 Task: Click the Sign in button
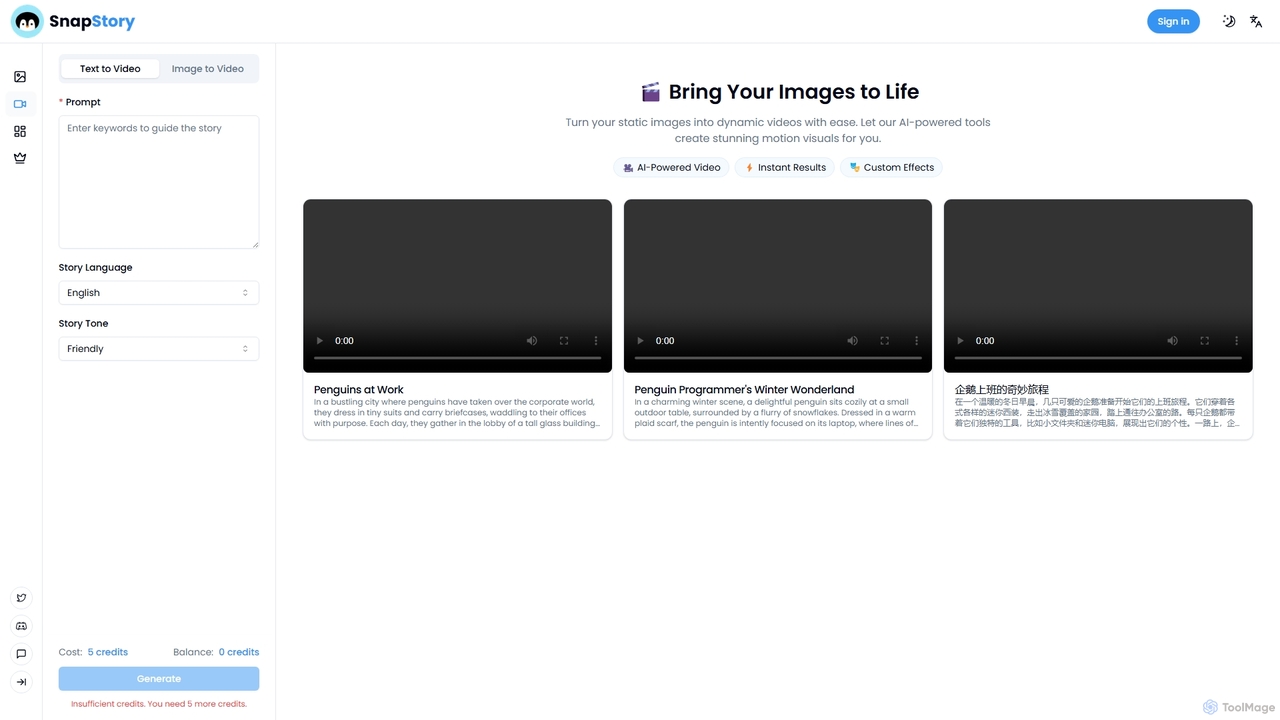(x=1173, y=21)
